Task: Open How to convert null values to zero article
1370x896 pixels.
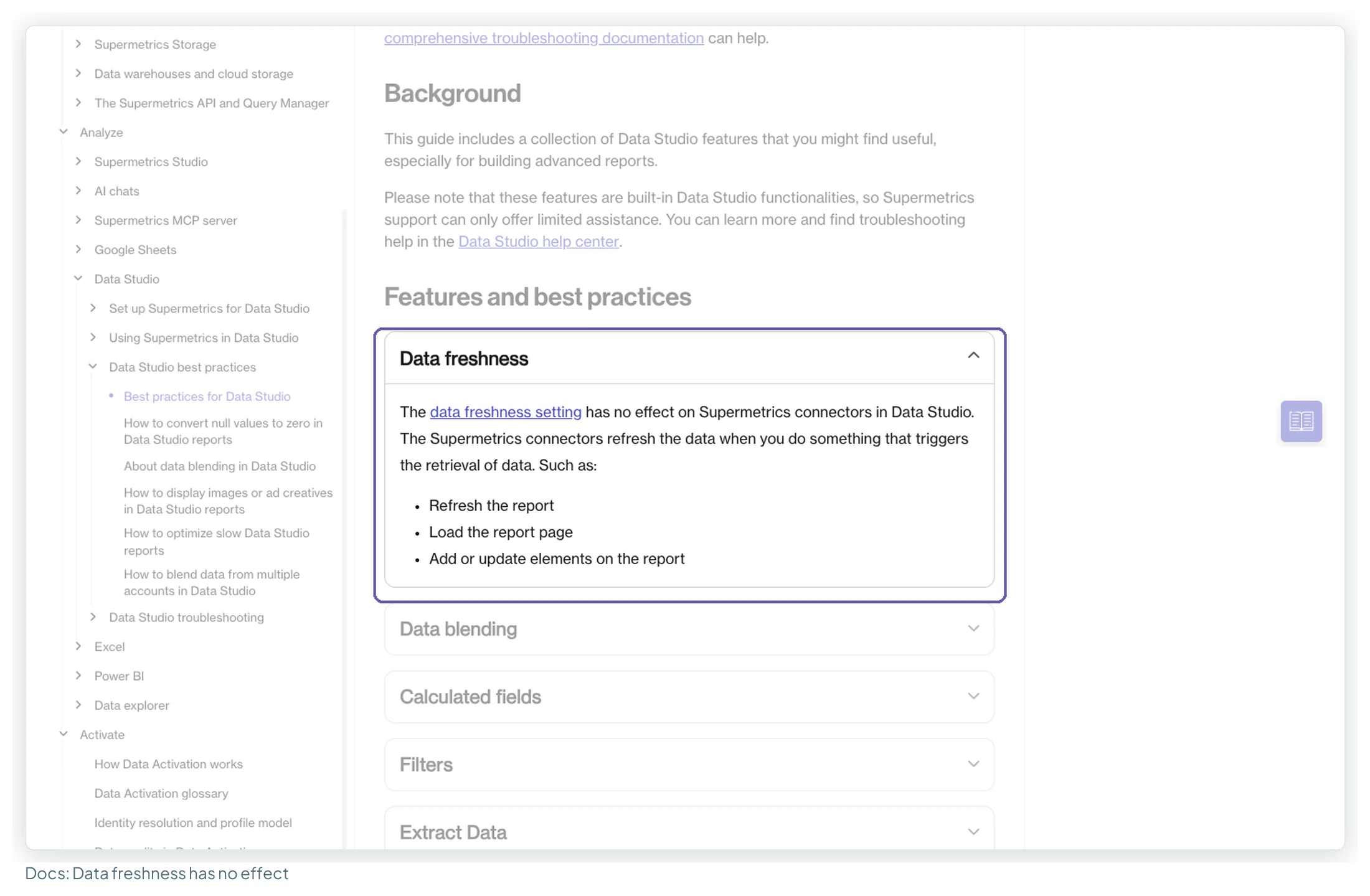Action: [x=223, y=431]
